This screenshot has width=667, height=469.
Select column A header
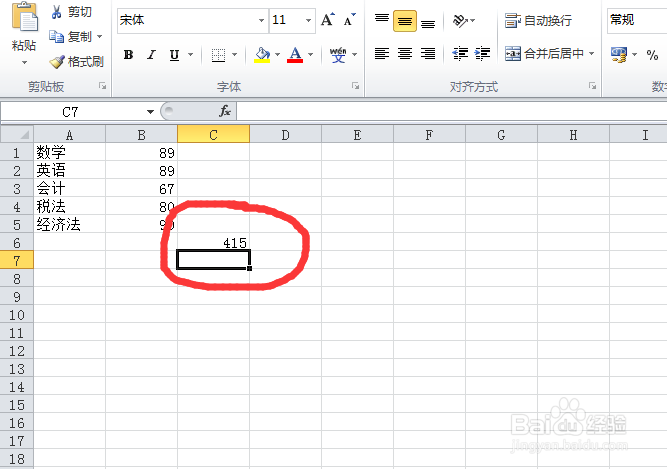coord(69,135)
